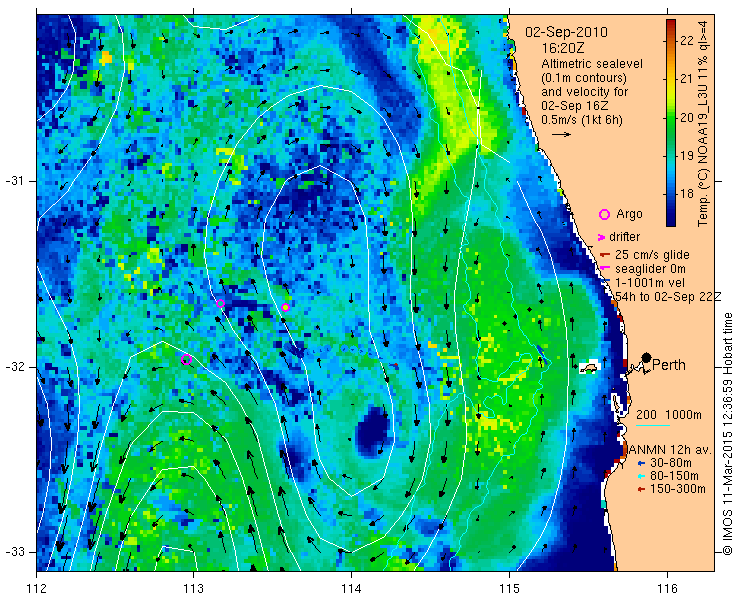This screenshot has height=600, width=740.
Task: Click the color bar at 20 degrees
Action: click(671, 118)
